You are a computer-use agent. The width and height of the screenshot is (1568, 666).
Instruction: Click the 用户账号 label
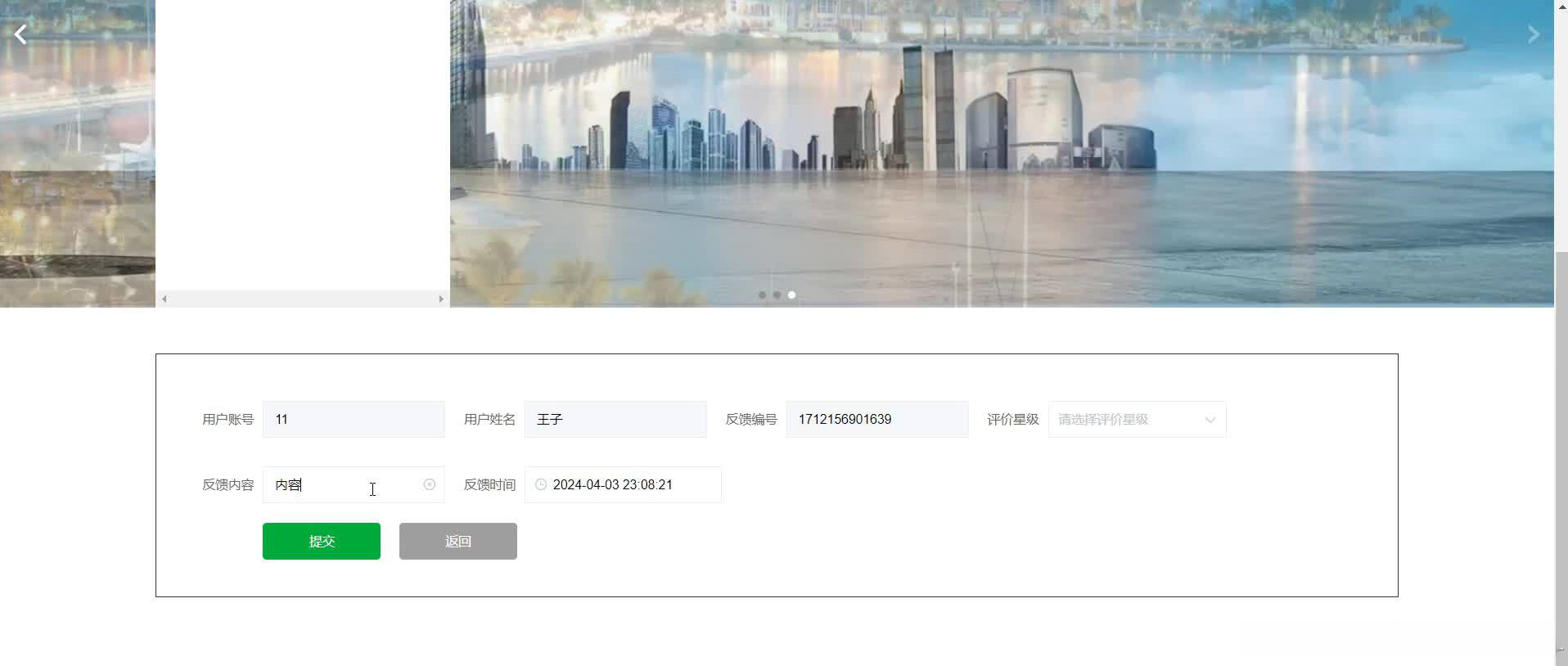point(228,419)
